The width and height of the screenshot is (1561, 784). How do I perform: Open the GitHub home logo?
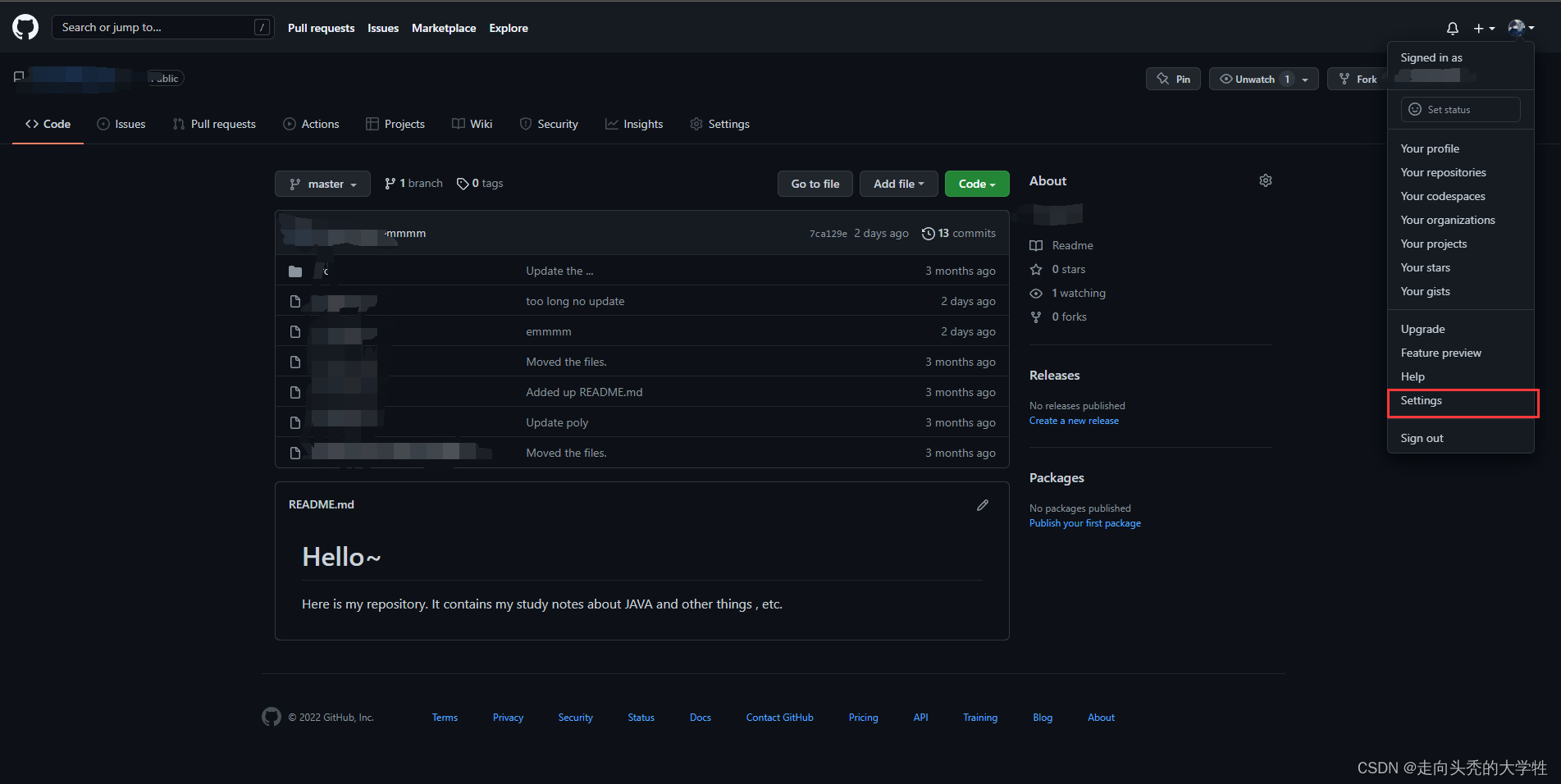25,27
